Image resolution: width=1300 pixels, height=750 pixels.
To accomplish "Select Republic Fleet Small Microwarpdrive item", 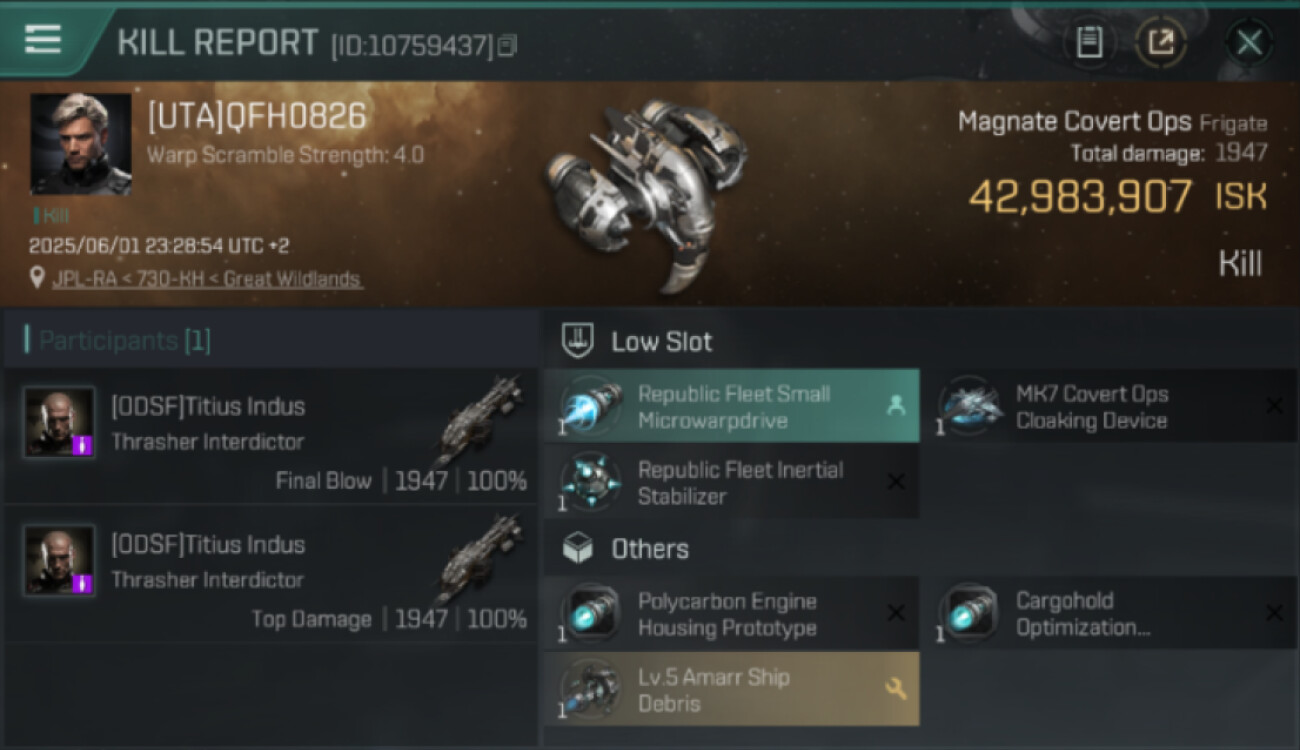I will (732, 407).
